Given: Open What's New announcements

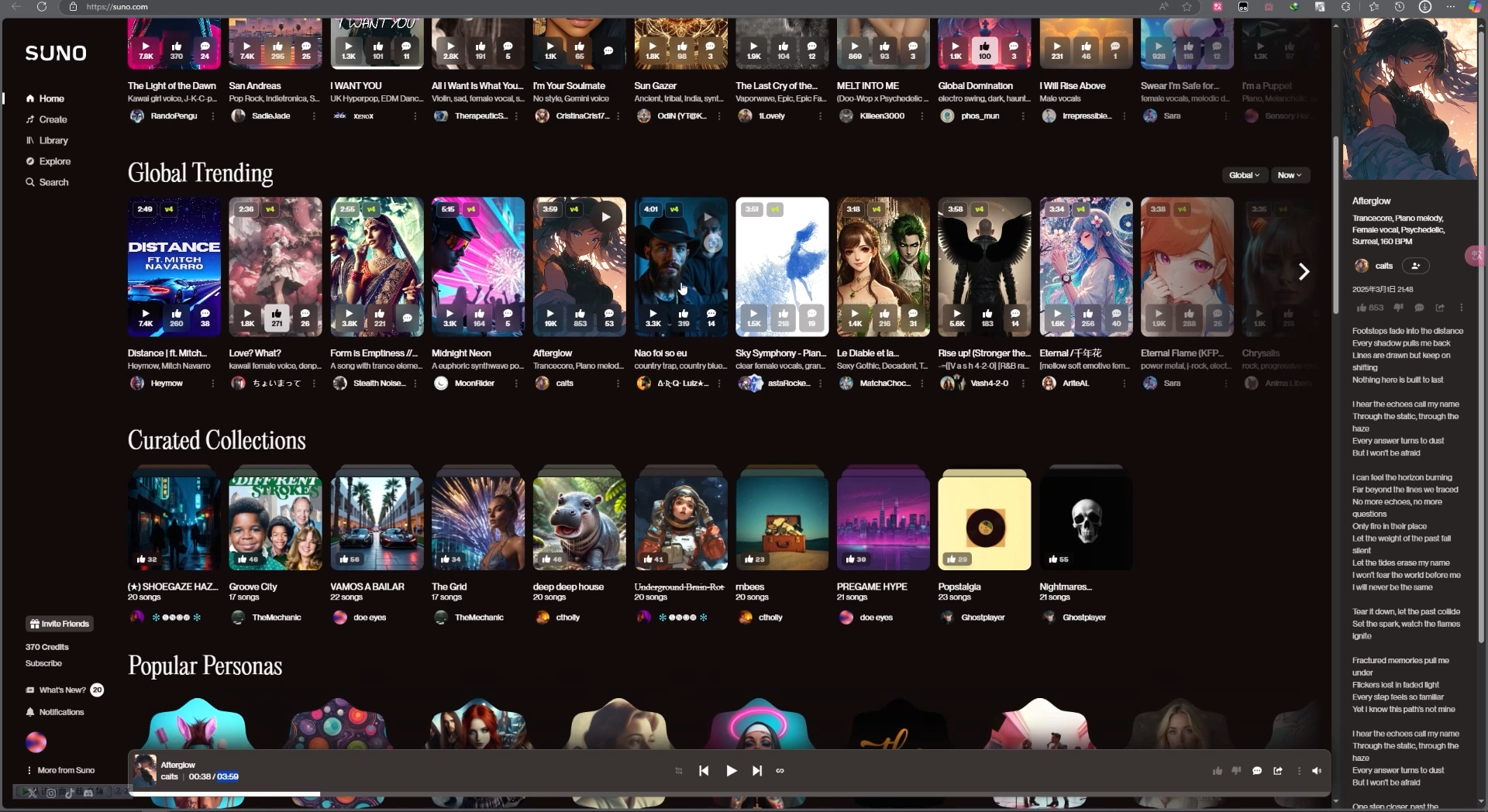Looking at the screenshot, I should tap(64, 690).
